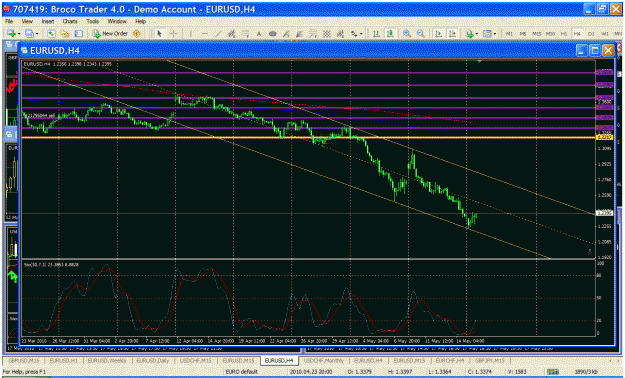Open the Tools menu
Image resolution: width=625 pixels, height=378 pixels.
[x=93, y=21]
